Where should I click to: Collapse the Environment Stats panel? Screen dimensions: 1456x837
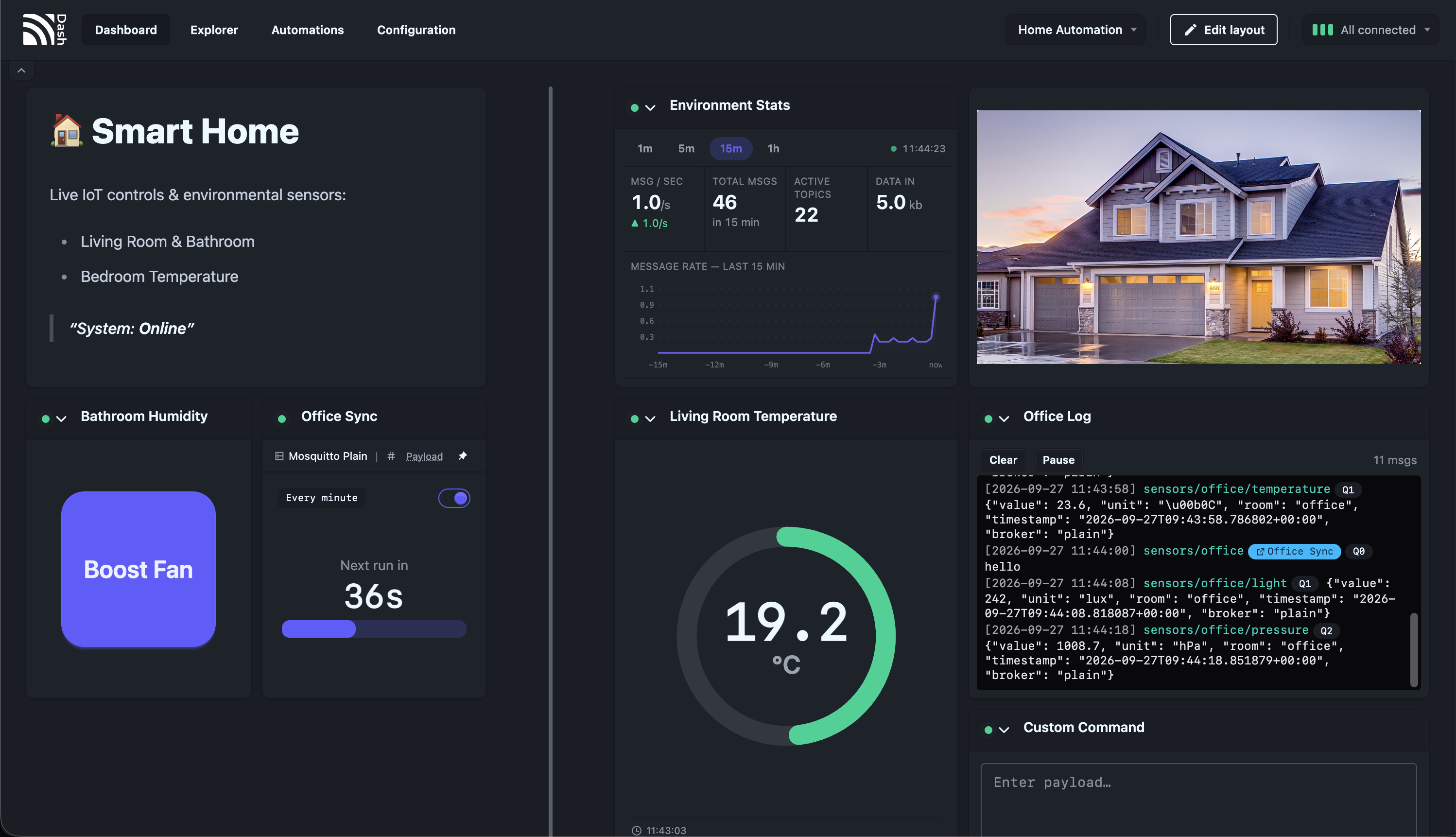pos(650,107)
